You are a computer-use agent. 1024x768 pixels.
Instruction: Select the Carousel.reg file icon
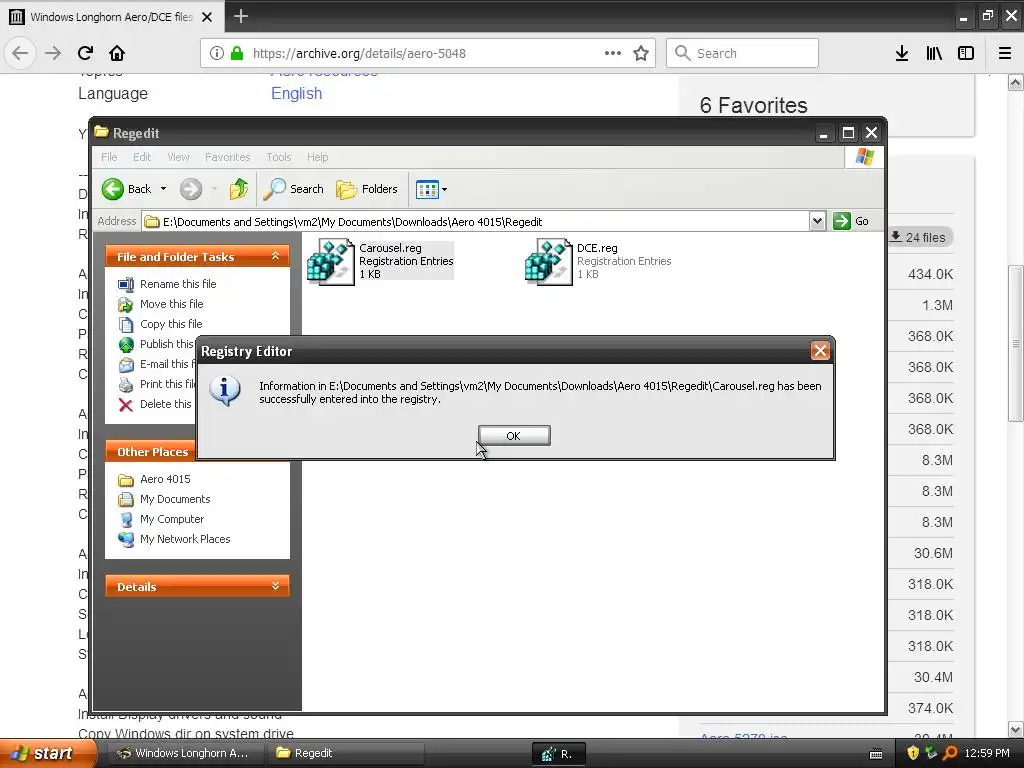click(x=330, y=261)
